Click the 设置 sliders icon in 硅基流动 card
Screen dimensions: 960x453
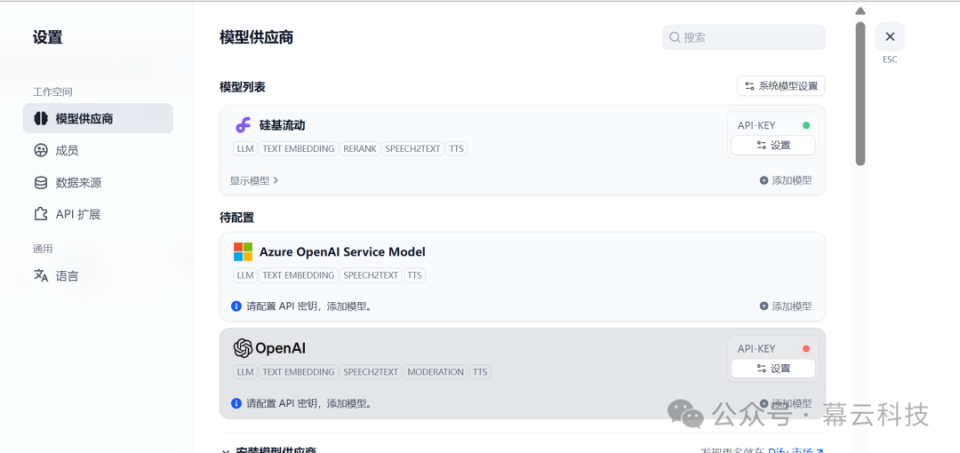coord(762,145)
